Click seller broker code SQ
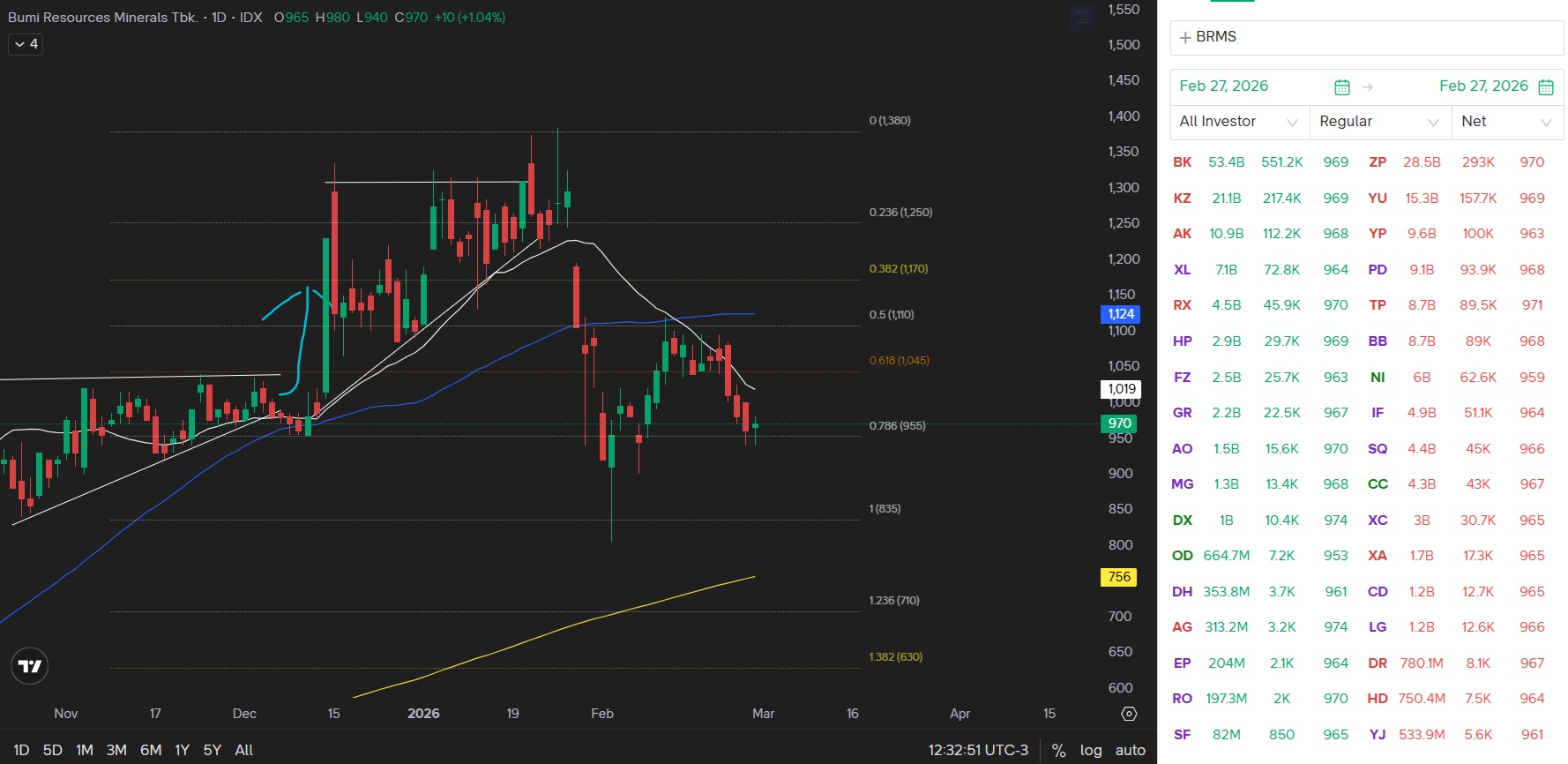Image resolution: width=1568 pixels, height=764 pixels. coord(1378,449)
